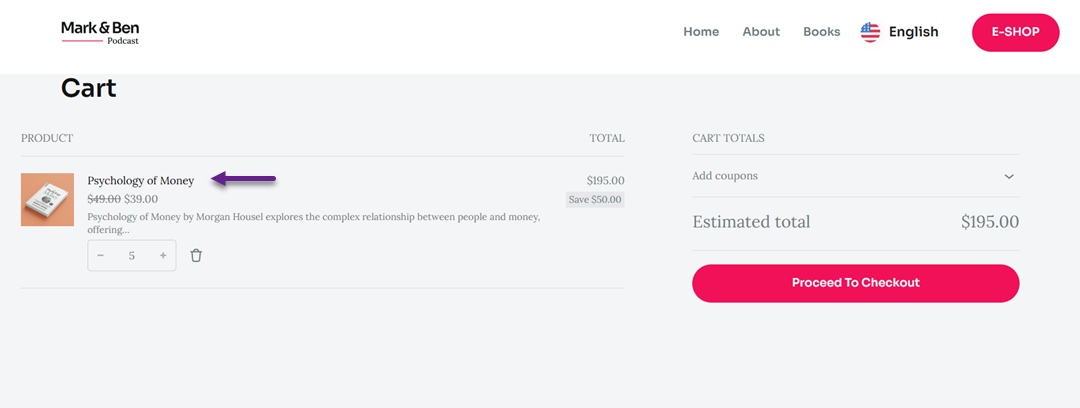1080x408 pixels.
Task: Decrease quantity with the minus button
Action: 101,256
